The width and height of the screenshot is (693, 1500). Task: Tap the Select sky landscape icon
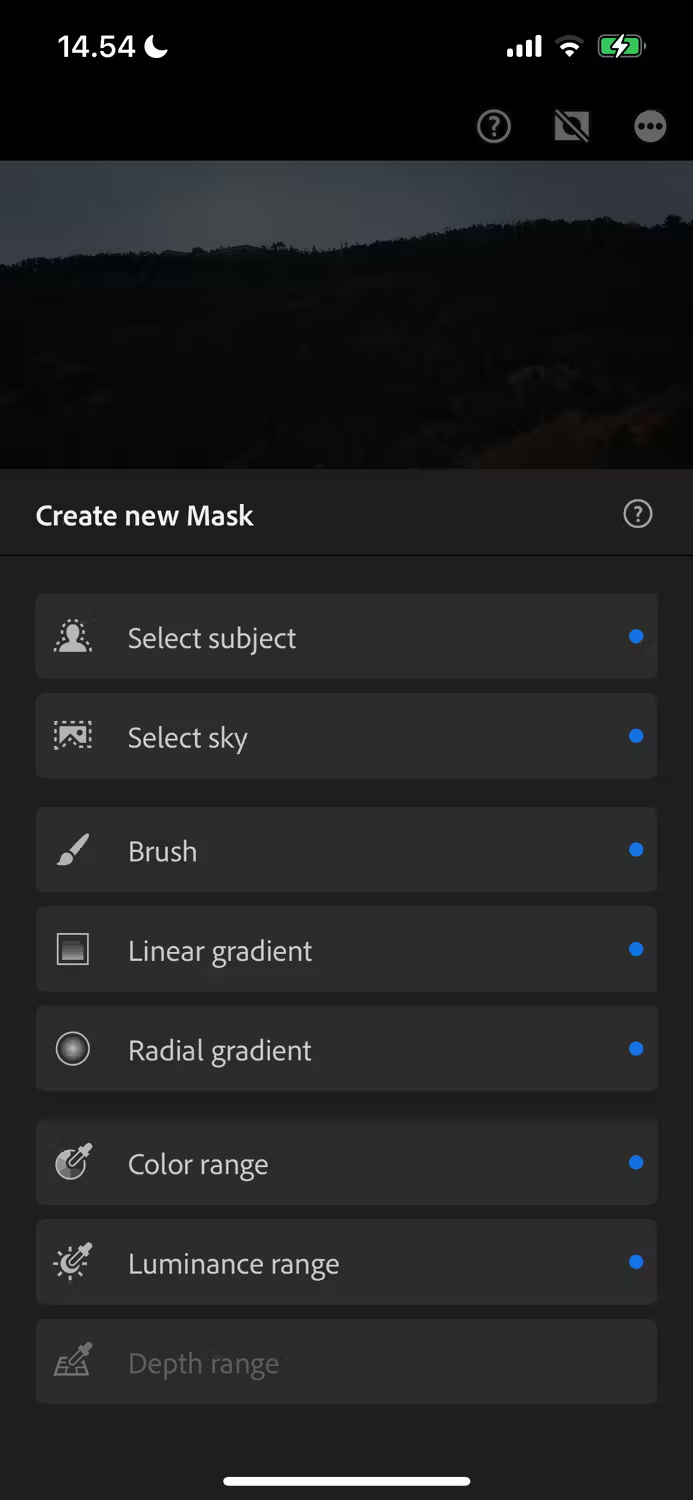point(73,737)
